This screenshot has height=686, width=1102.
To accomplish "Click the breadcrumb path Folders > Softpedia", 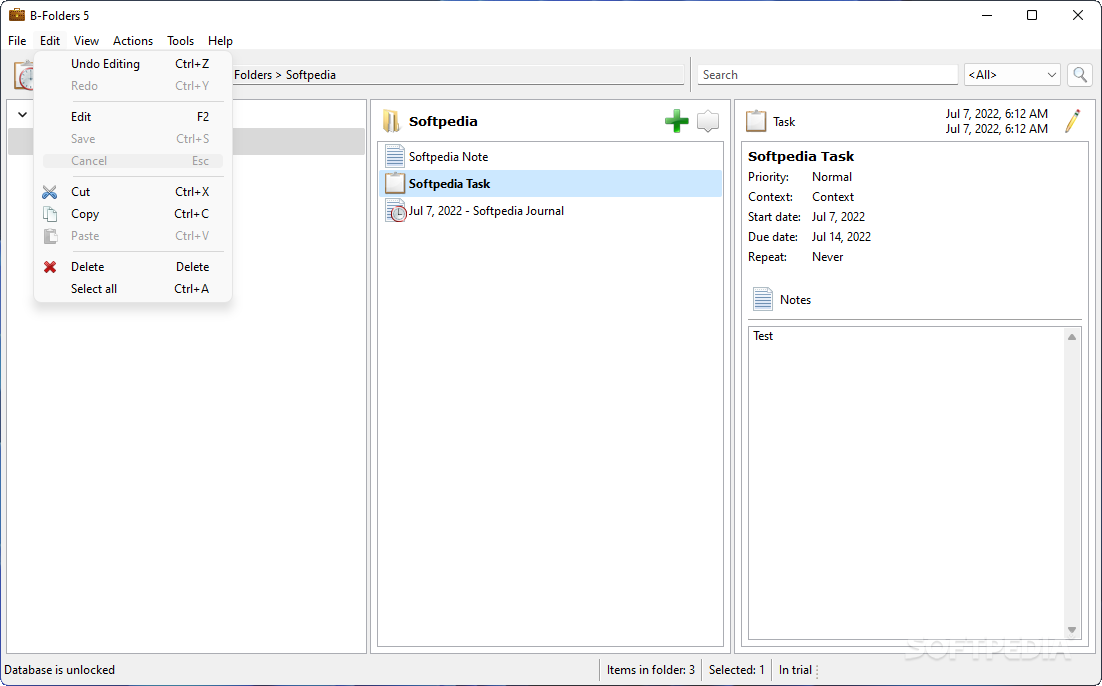I will pos(285,75).
